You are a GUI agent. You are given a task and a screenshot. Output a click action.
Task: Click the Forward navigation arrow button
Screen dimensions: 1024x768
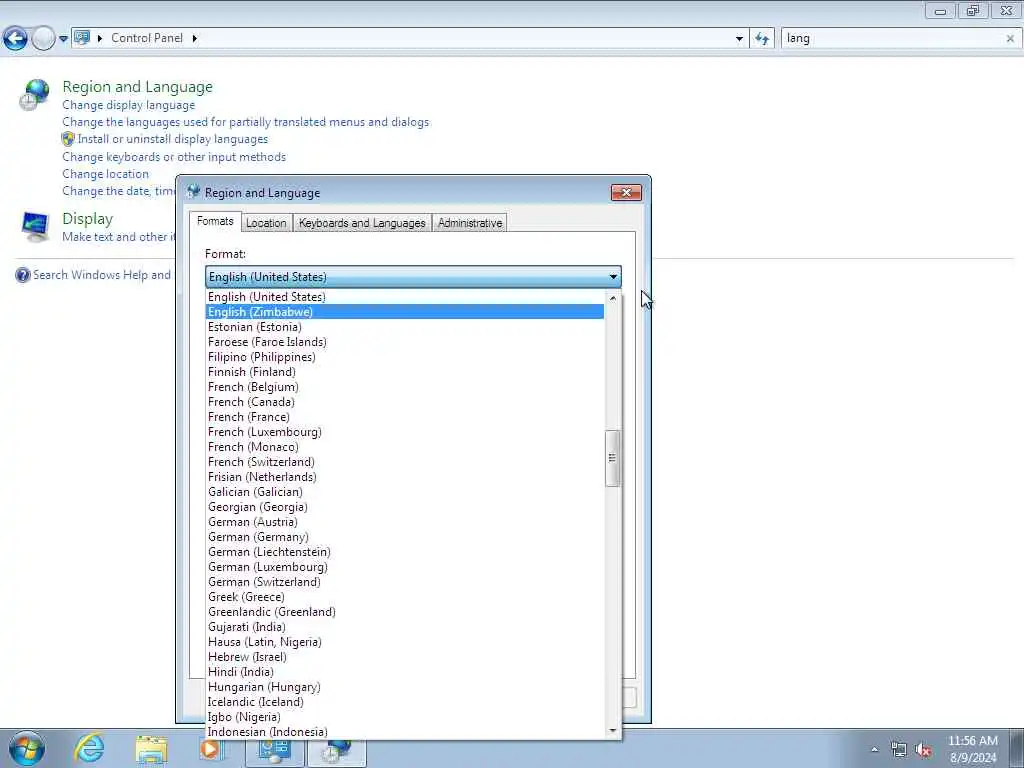(43, 39)
